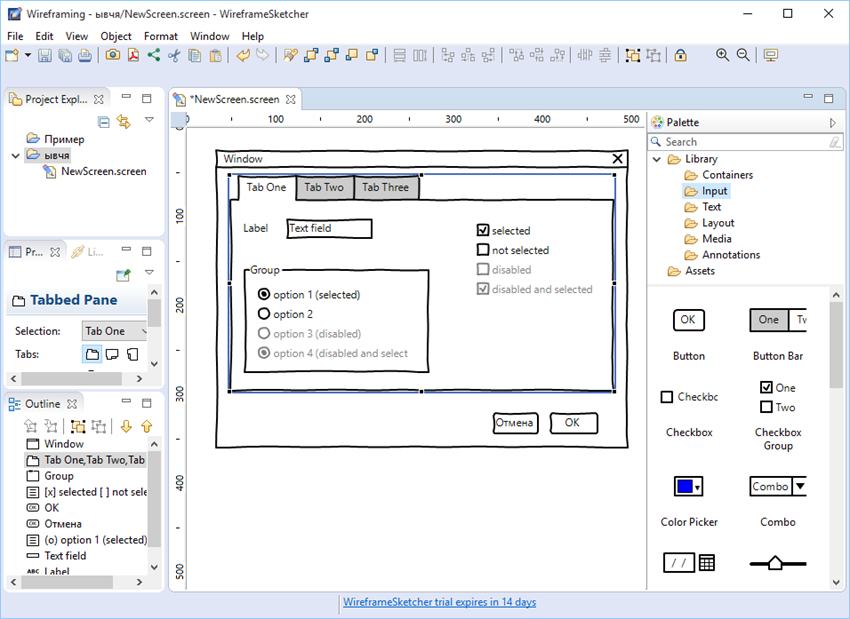Open the File menu
850x619 pixels.
click(x=15, y=36)
